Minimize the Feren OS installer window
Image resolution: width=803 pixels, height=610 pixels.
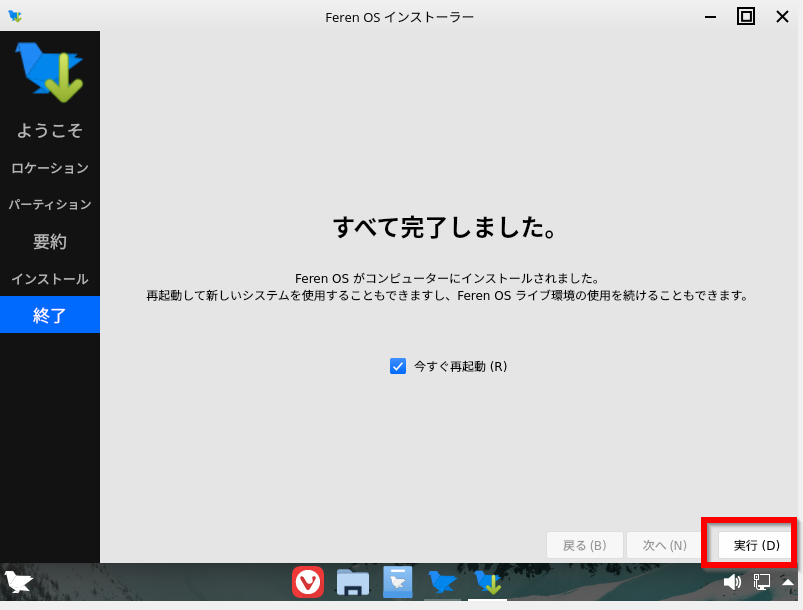click(710, 17)
